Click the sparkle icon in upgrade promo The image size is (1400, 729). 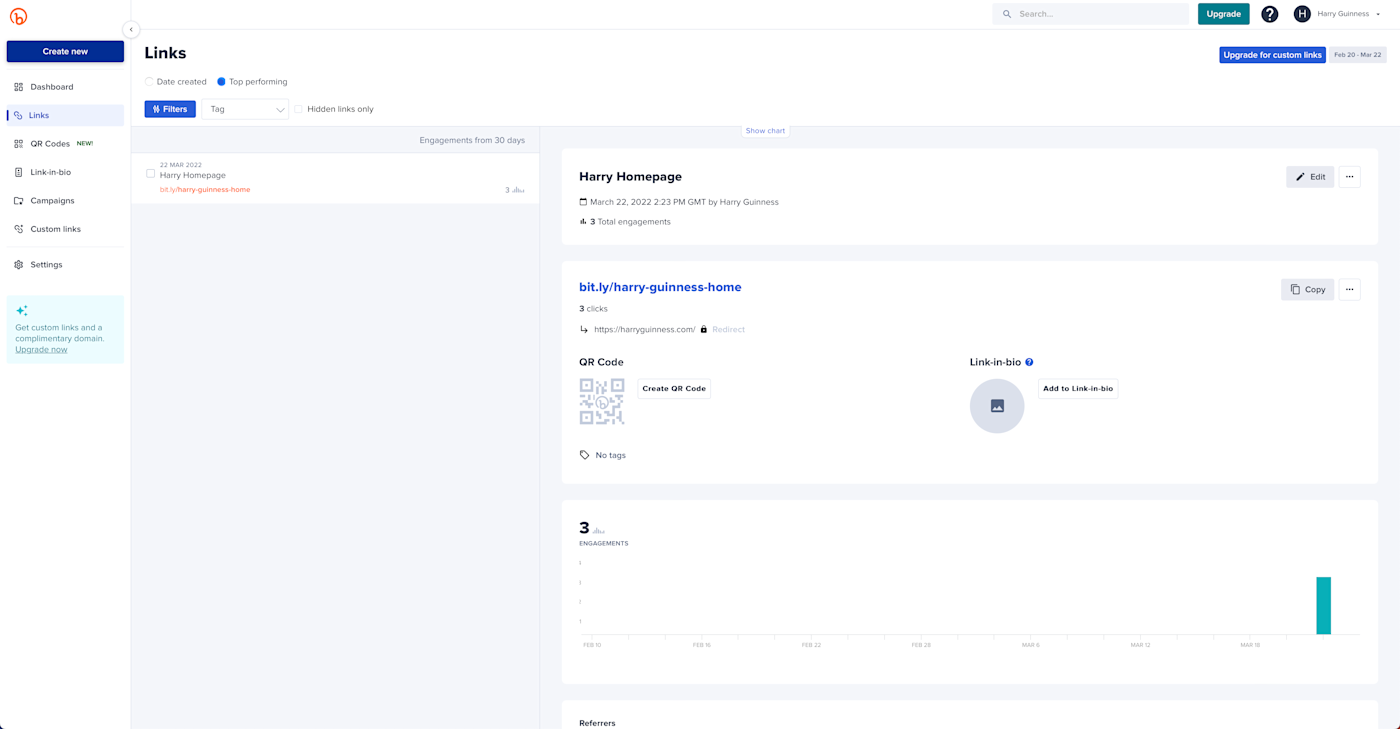point(22,310)
